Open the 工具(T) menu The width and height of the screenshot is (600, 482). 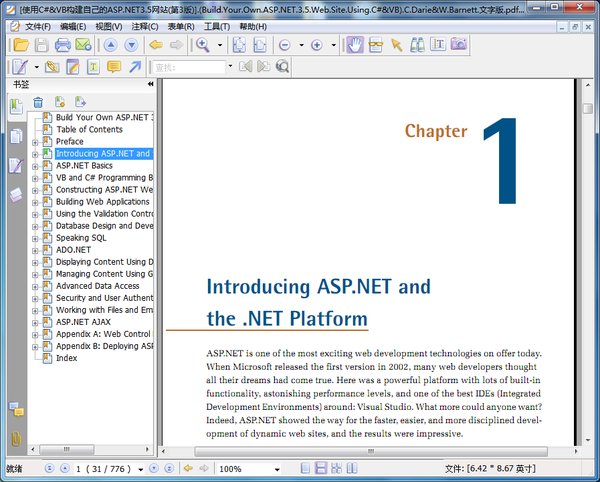pos(217,27)
